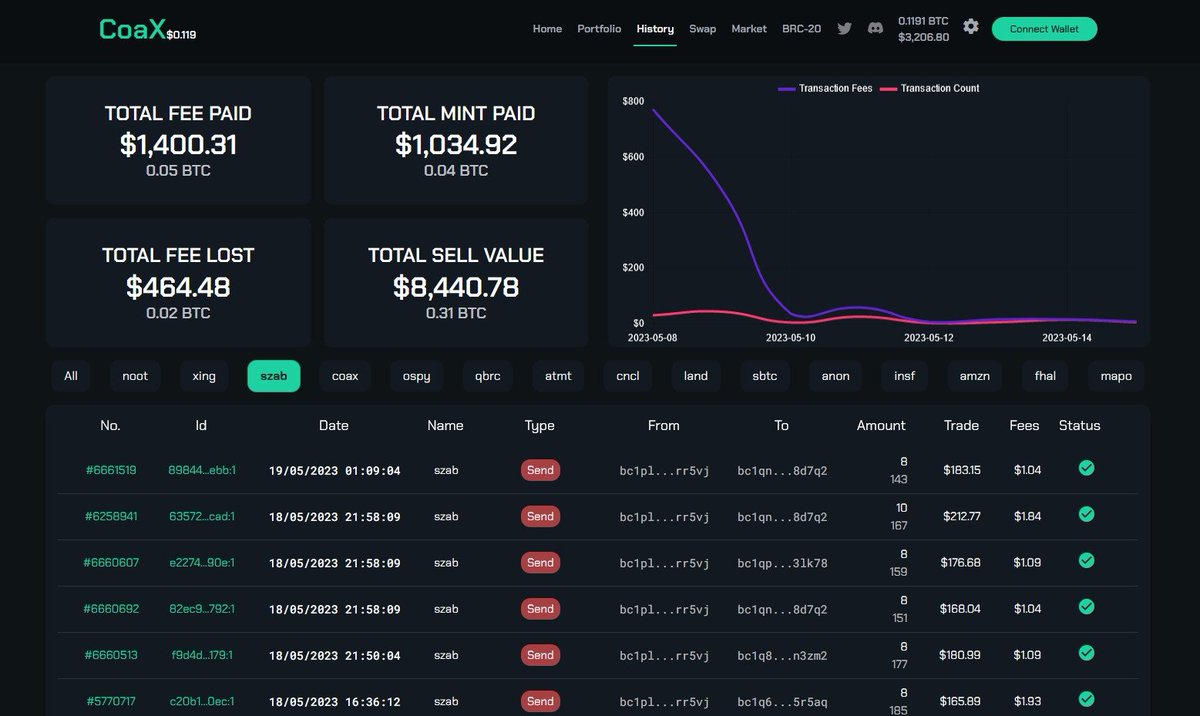Open inscription id 63572...cad:1
This screenshot has width=1200, height=716.
[x=201, y=516]
